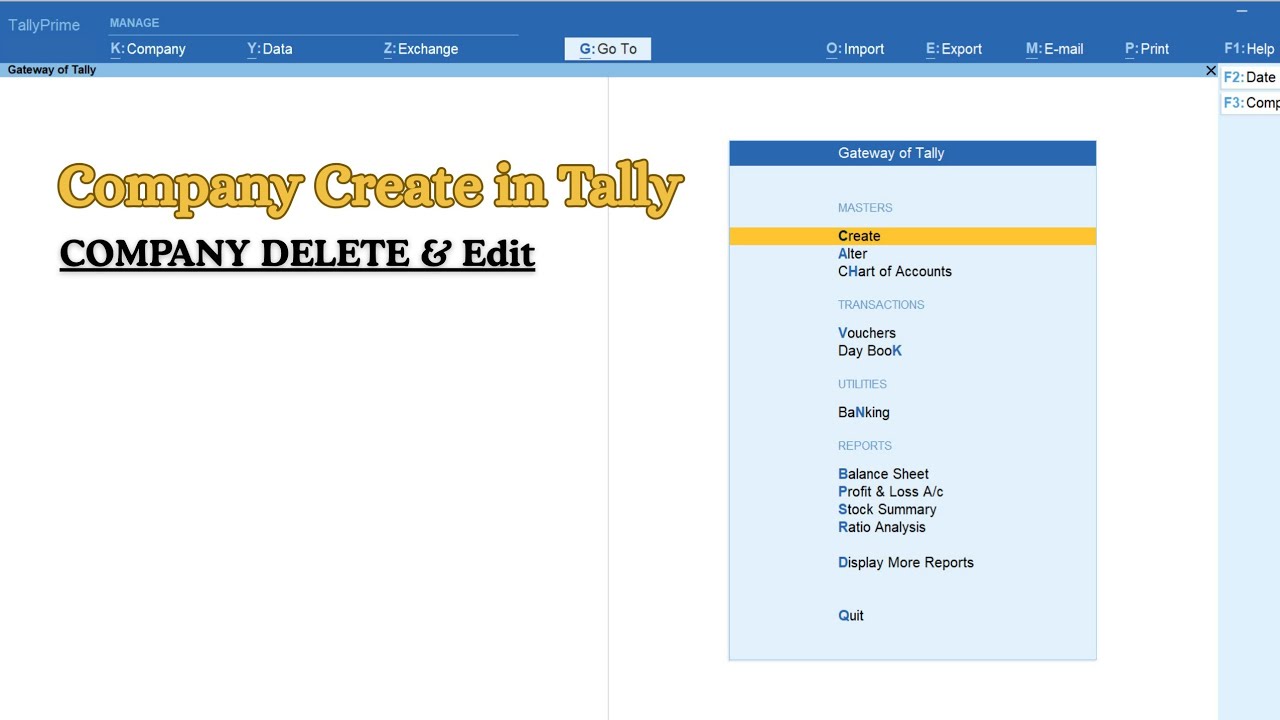Open the O: Import menu

click(855, 48)
